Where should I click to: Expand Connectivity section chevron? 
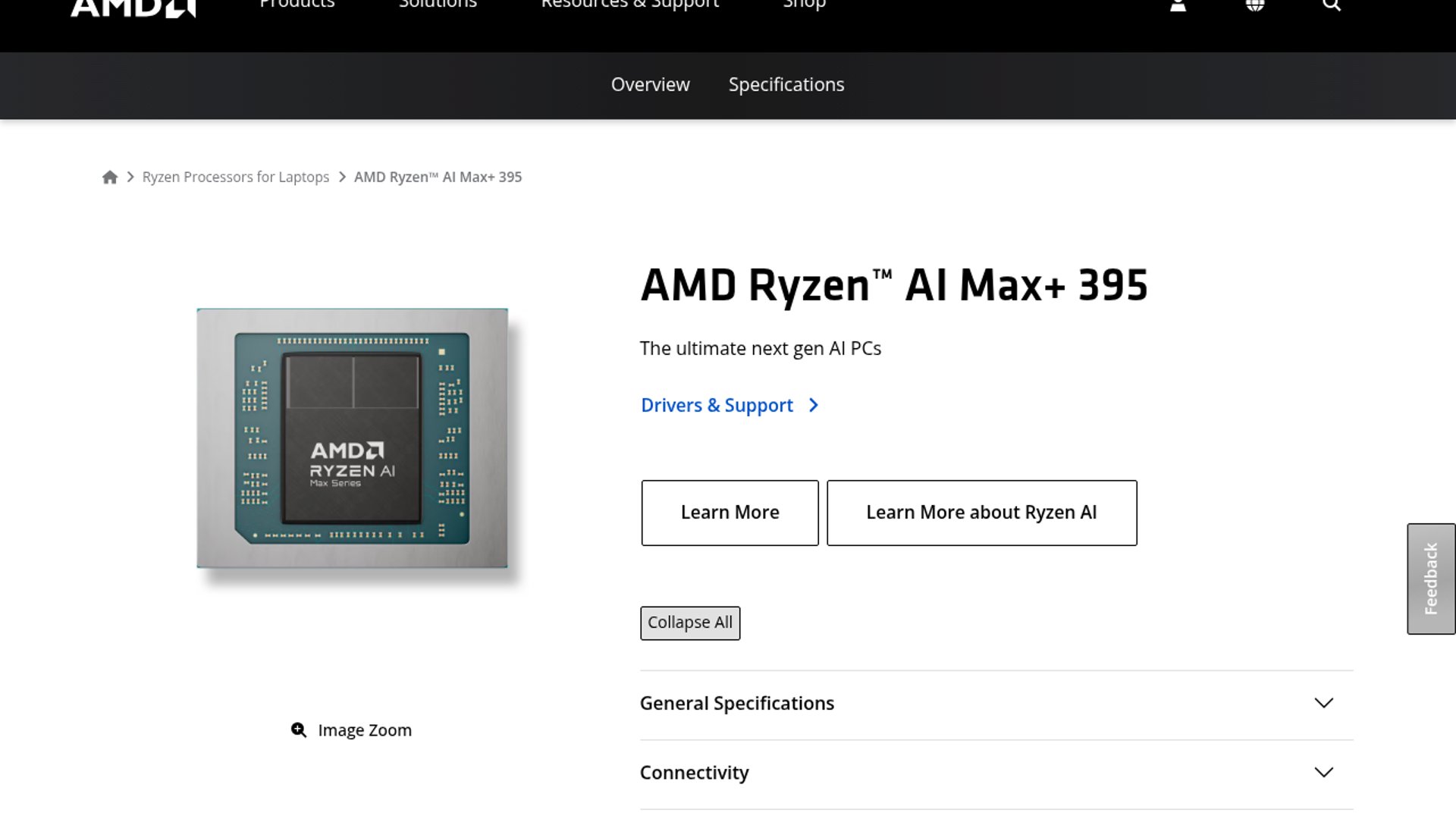click(x=1323, y=773)
